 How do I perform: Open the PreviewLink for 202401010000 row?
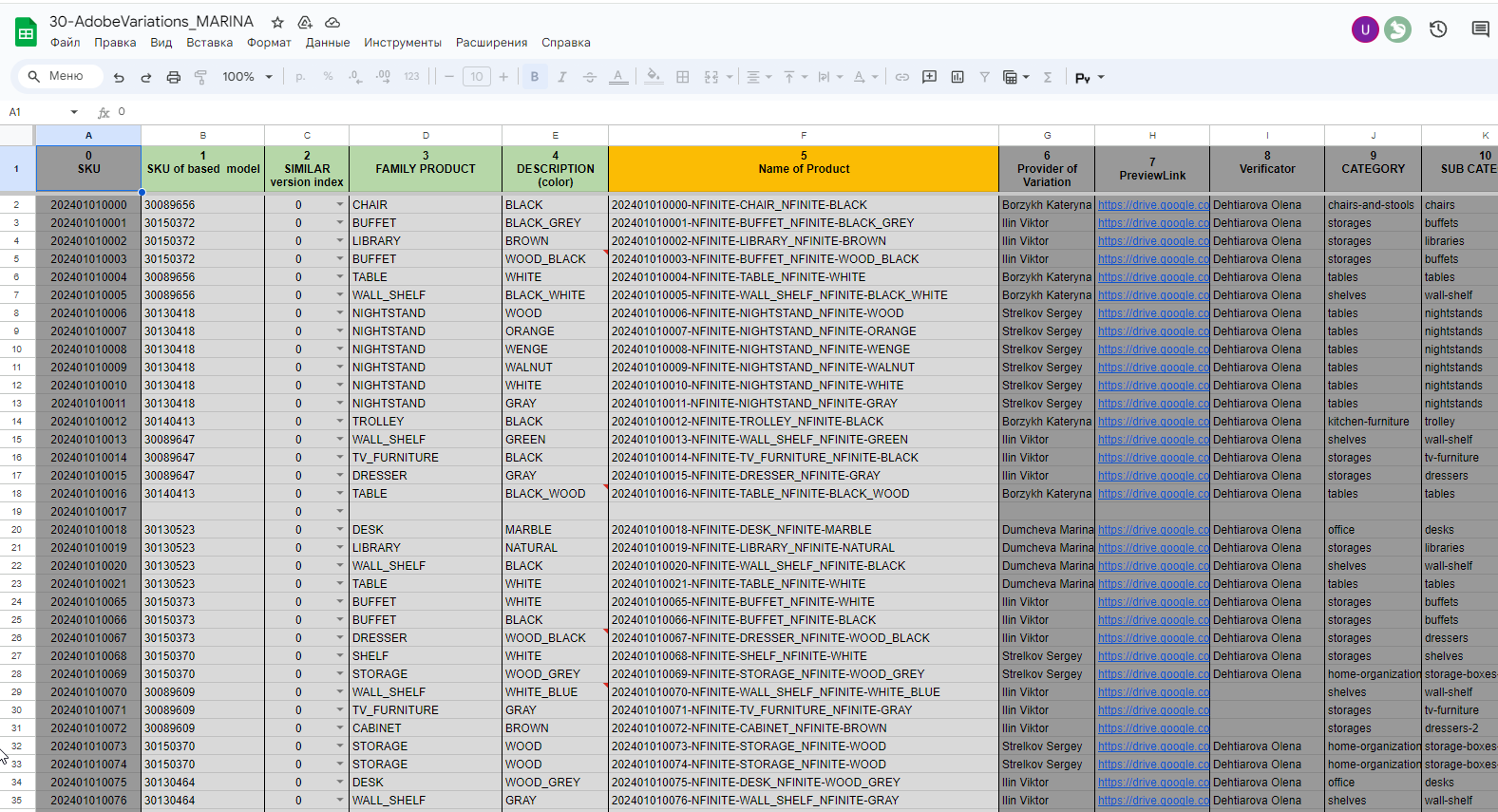click(1153, 204)
